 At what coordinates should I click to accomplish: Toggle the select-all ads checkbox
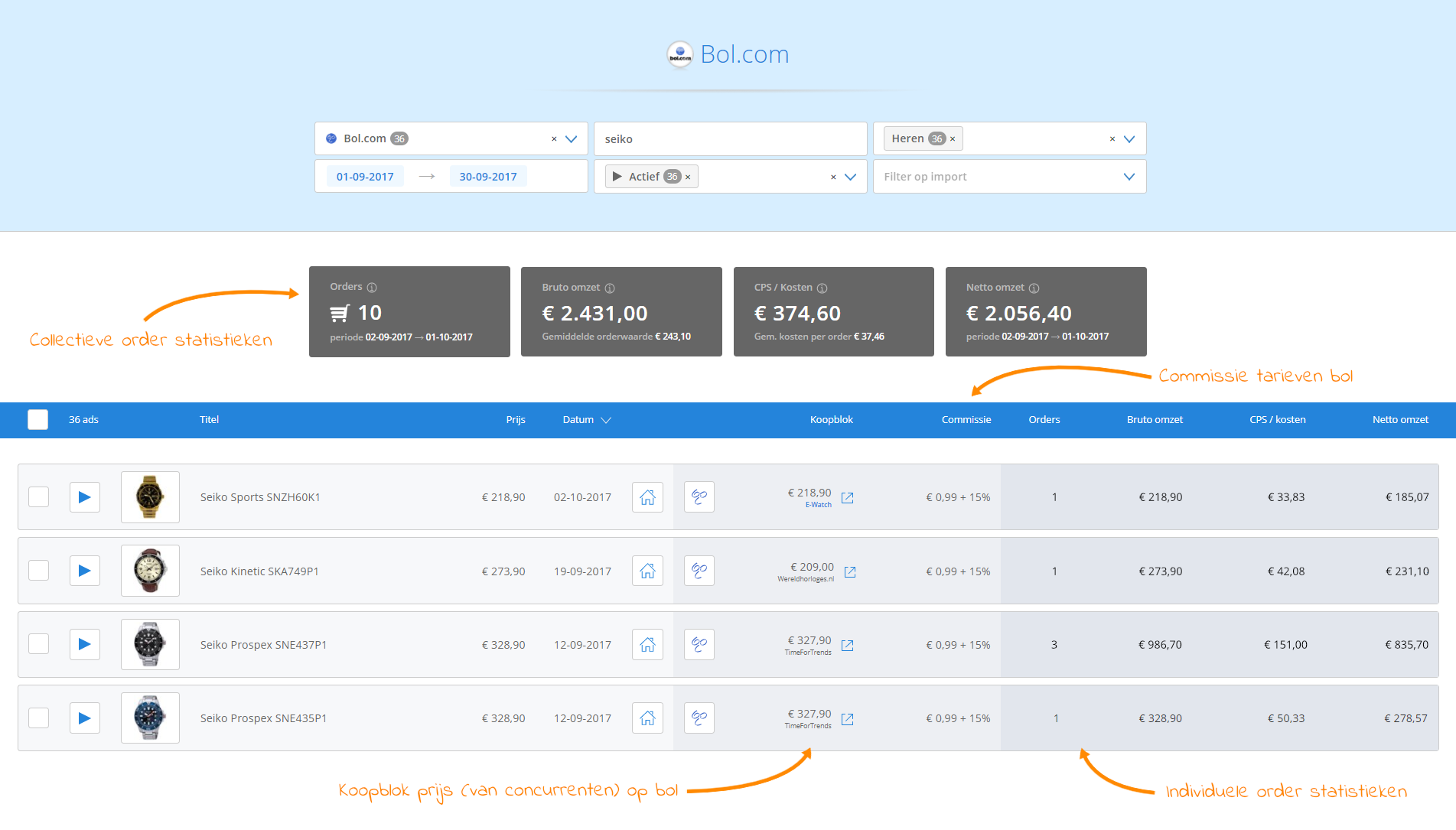pyautogui.click(x=38, y=419)
